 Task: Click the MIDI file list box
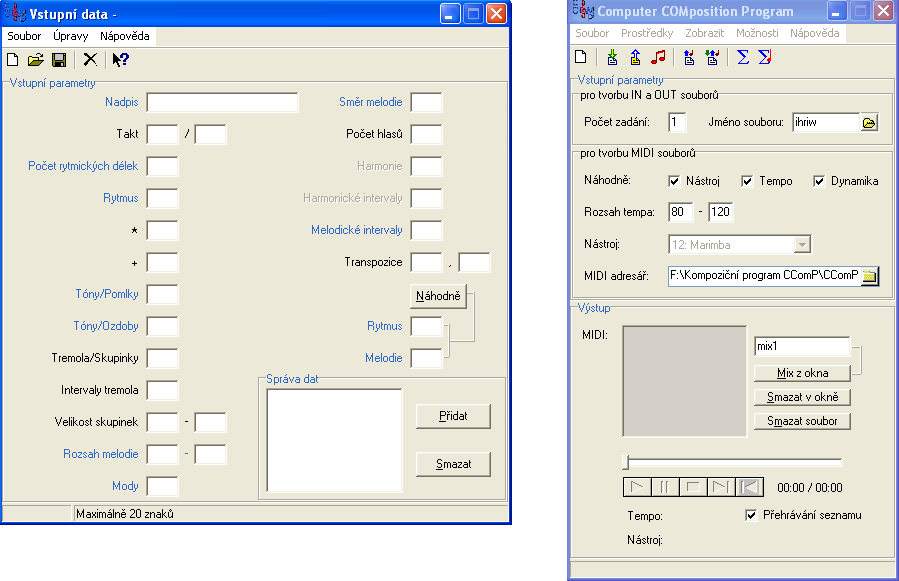(685, 381)
